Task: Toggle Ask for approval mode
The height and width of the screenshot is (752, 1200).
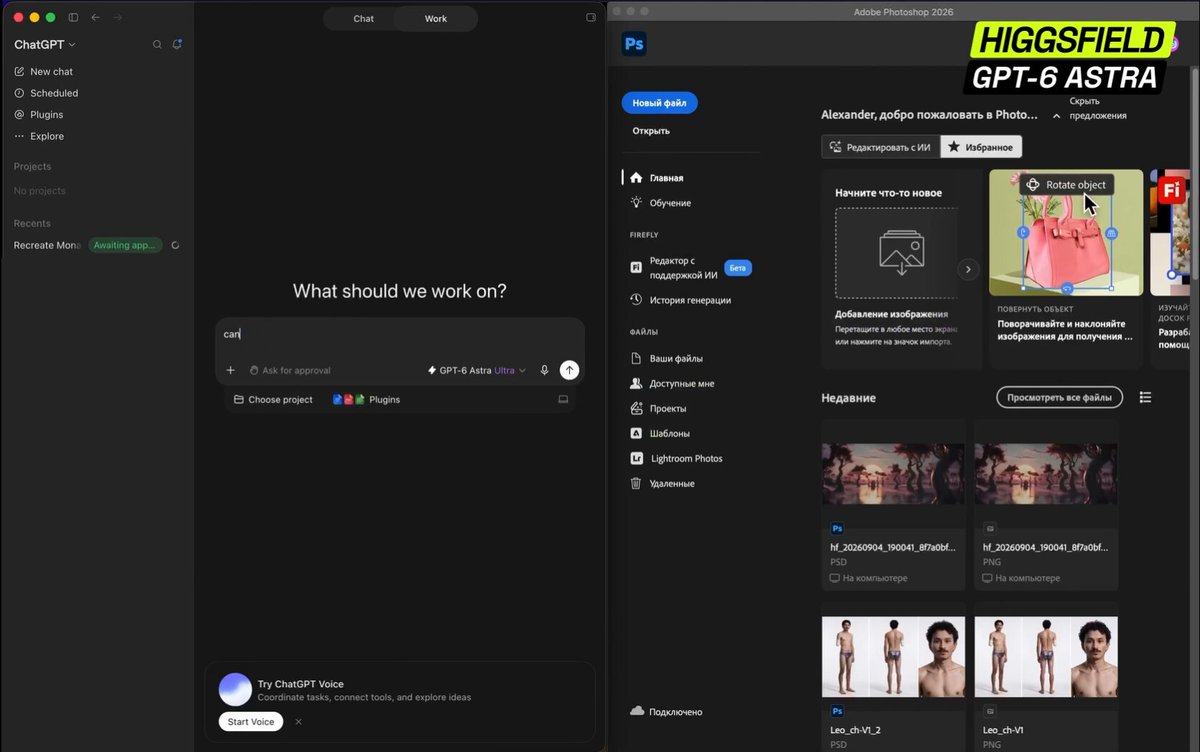Action: pyautogui.click(x=289, y=370)
